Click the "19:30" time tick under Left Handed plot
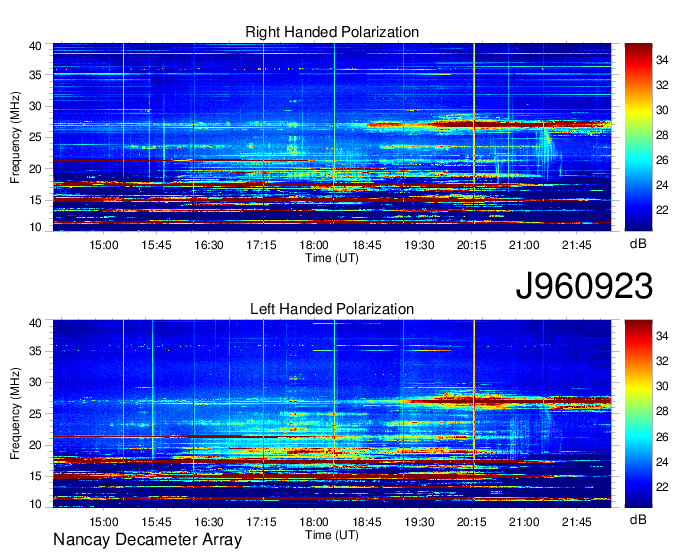 pos(419,522)
